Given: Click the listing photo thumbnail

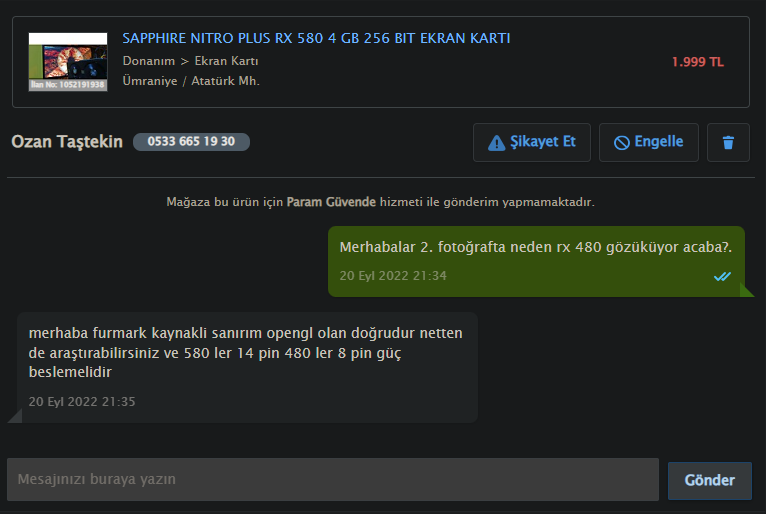Looking at the screenshot, I should coord(68,62).
